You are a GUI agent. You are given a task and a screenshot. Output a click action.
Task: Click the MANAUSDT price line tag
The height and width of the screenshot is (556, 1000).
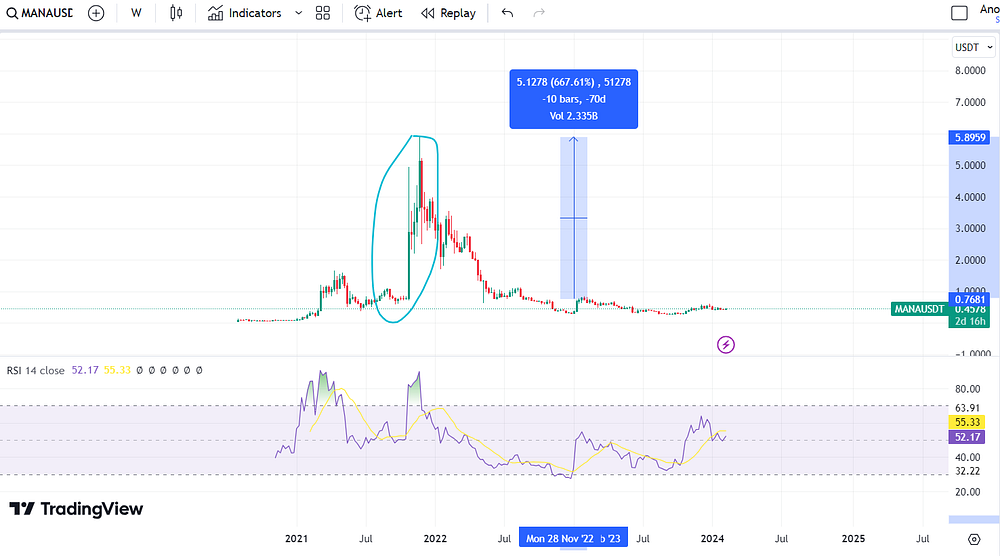[919, 309]
